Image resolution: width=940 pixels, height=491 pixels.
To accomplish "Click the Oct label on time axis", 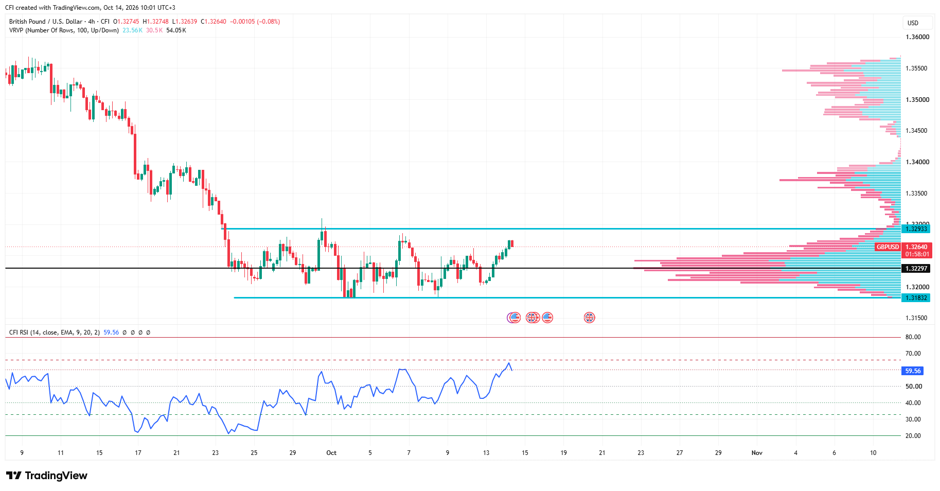I will (x=331, y=453).
